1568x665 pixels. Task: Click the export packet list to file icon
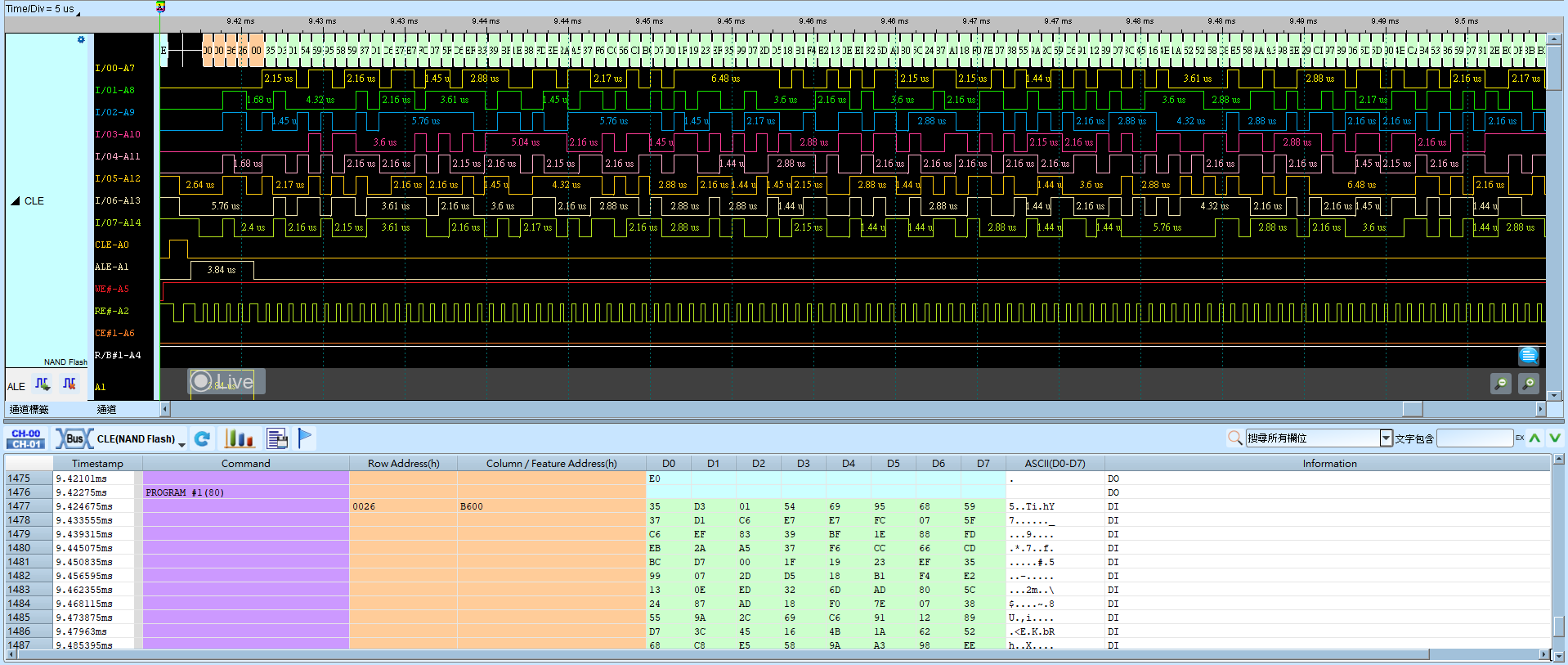(277, 439)
